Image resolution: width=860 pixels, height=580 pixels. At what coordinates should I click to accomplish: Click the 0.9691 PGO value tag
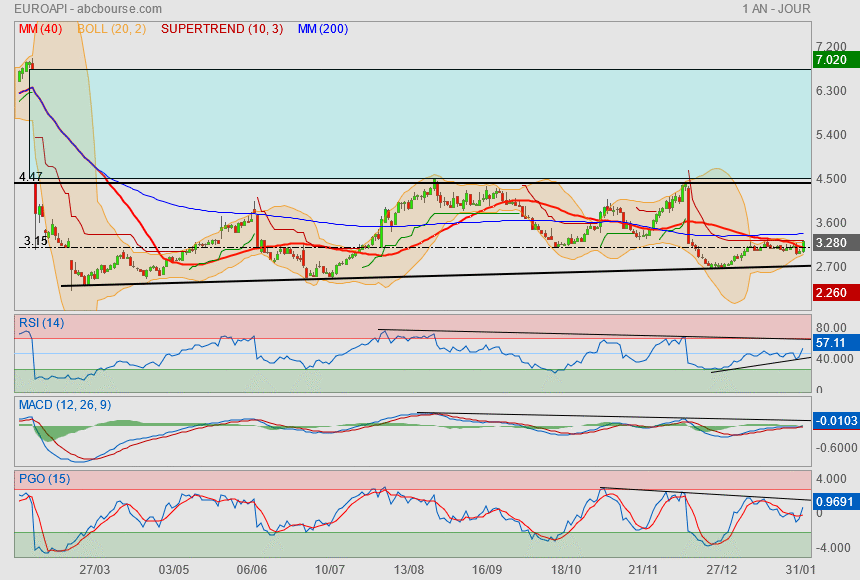coord(836,502)
